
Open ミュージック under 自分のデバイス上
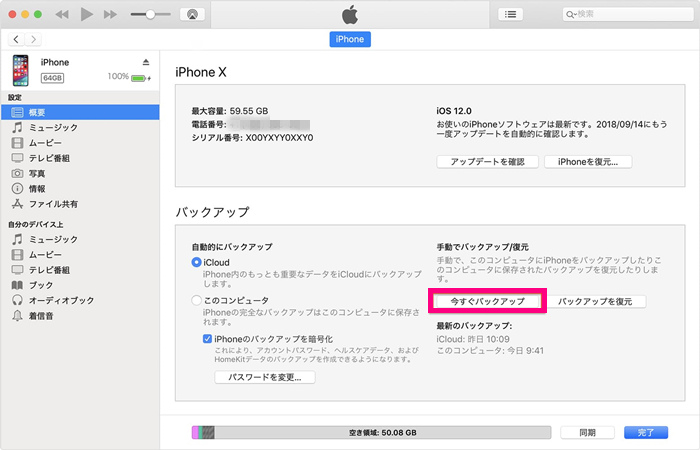point(80,239)
